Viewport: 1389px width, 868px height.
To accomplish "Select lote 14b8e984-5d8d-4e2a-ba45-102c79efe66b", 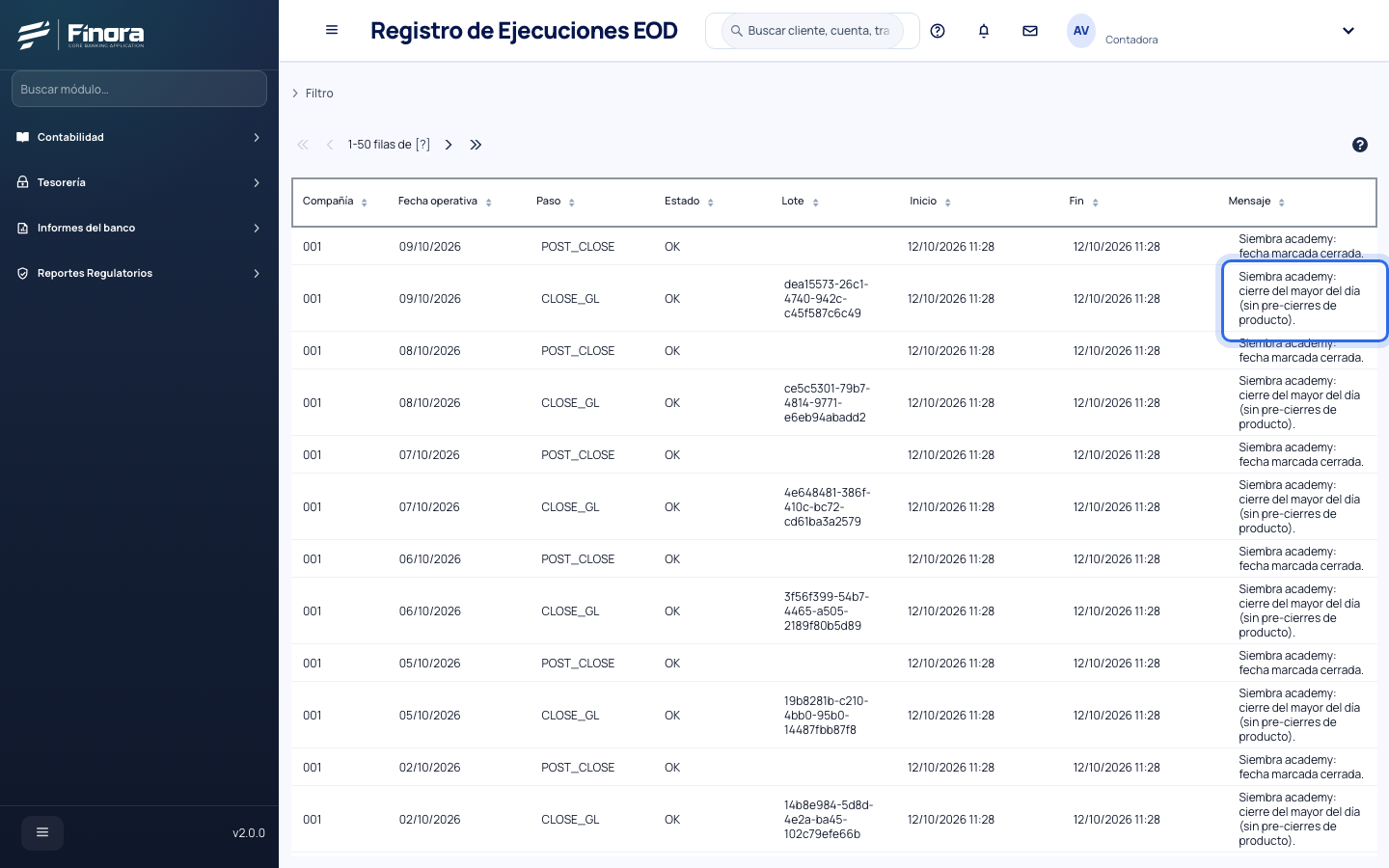I will [x=829, y=820].
